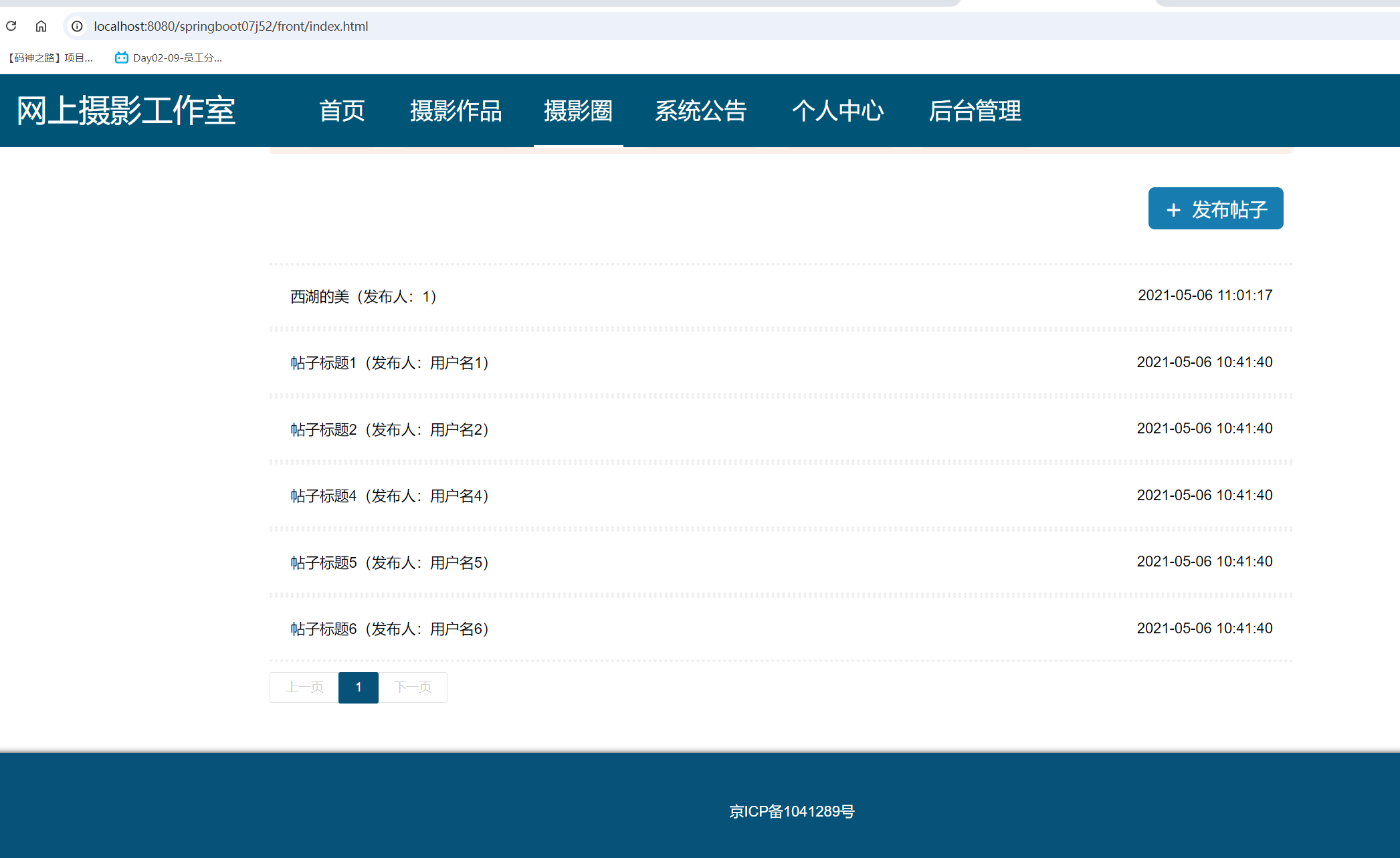Go to 个人中心
The image size is (1400, 858).
pyautogui.click(x=838, y=111)
